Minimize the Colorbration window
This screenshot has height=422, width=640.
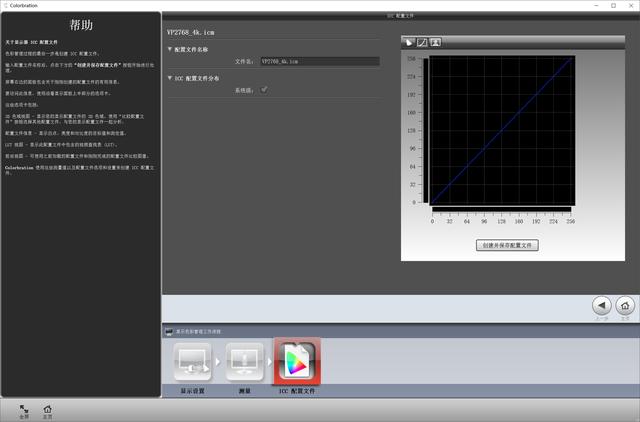coord(596,5)
